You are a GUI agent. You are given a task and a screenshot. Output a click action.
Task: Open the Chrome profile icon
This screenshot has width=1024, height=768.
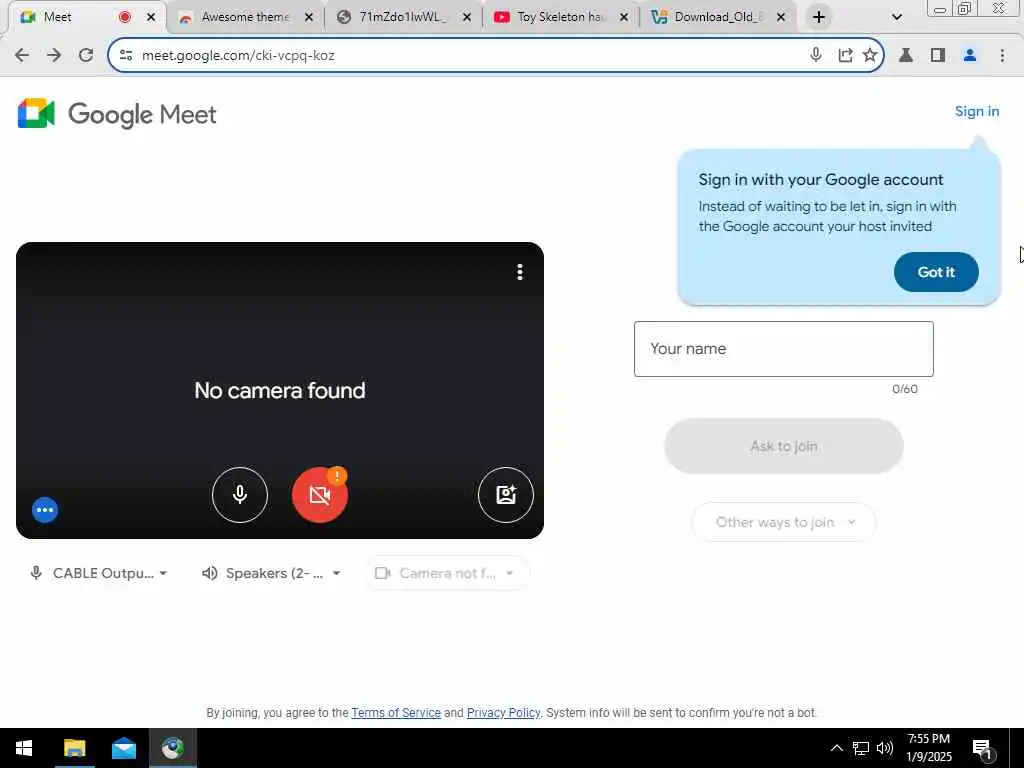pos(970,55)
